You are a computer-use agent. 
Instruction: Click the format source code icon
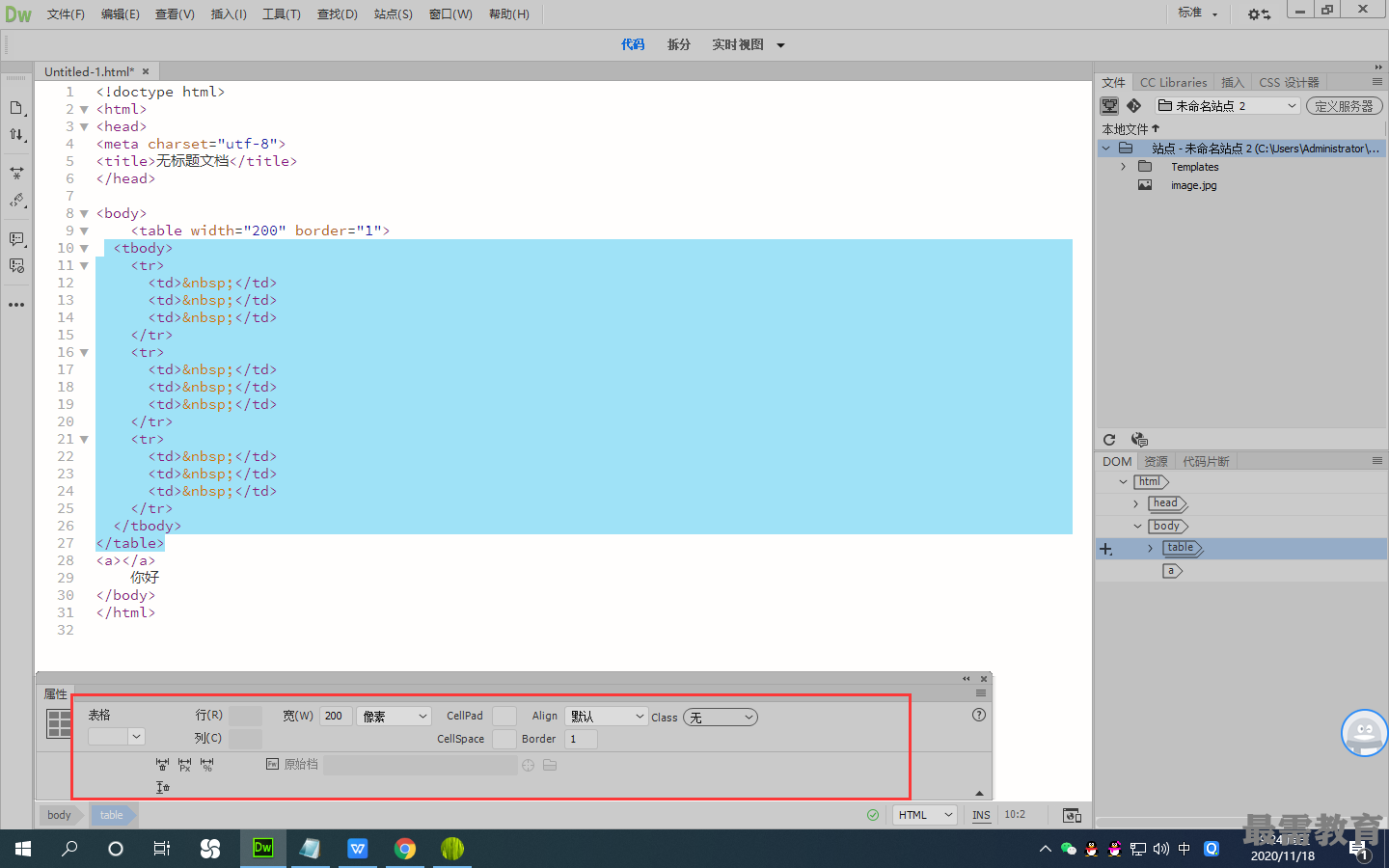click(16, 201)
